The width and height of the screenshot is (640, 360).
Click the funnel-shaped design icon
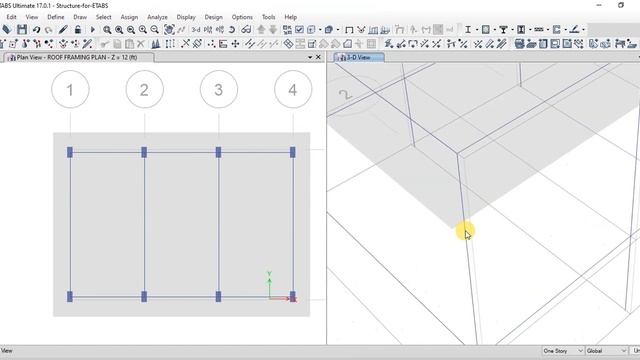[503, 30]
